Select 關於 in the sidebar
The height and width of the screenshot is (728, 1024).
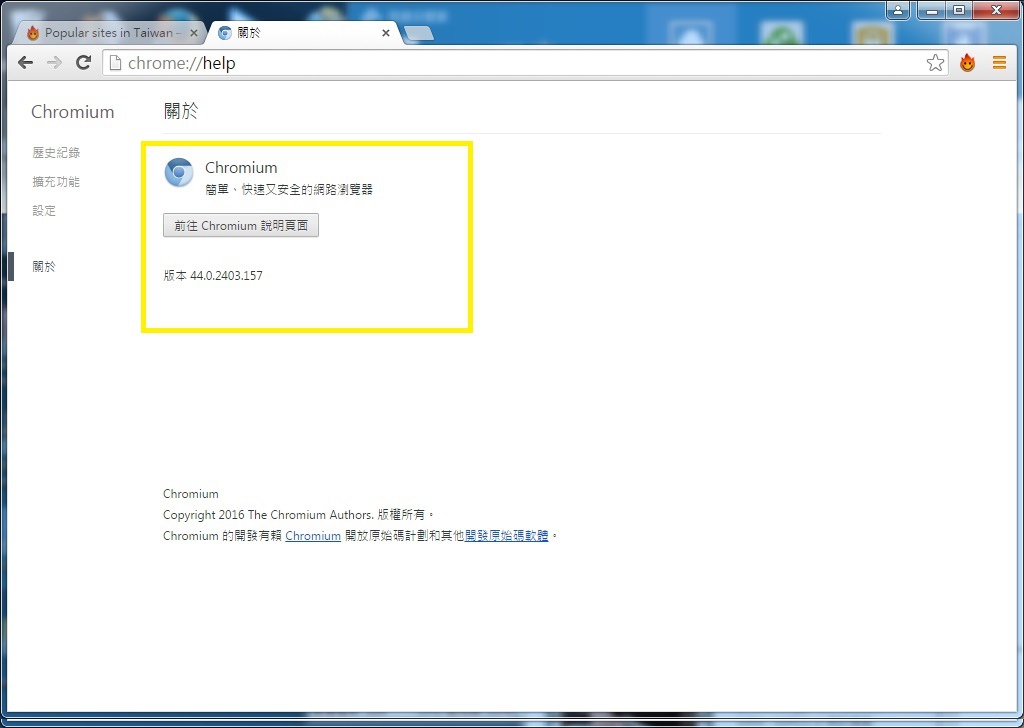coord(44,266)
